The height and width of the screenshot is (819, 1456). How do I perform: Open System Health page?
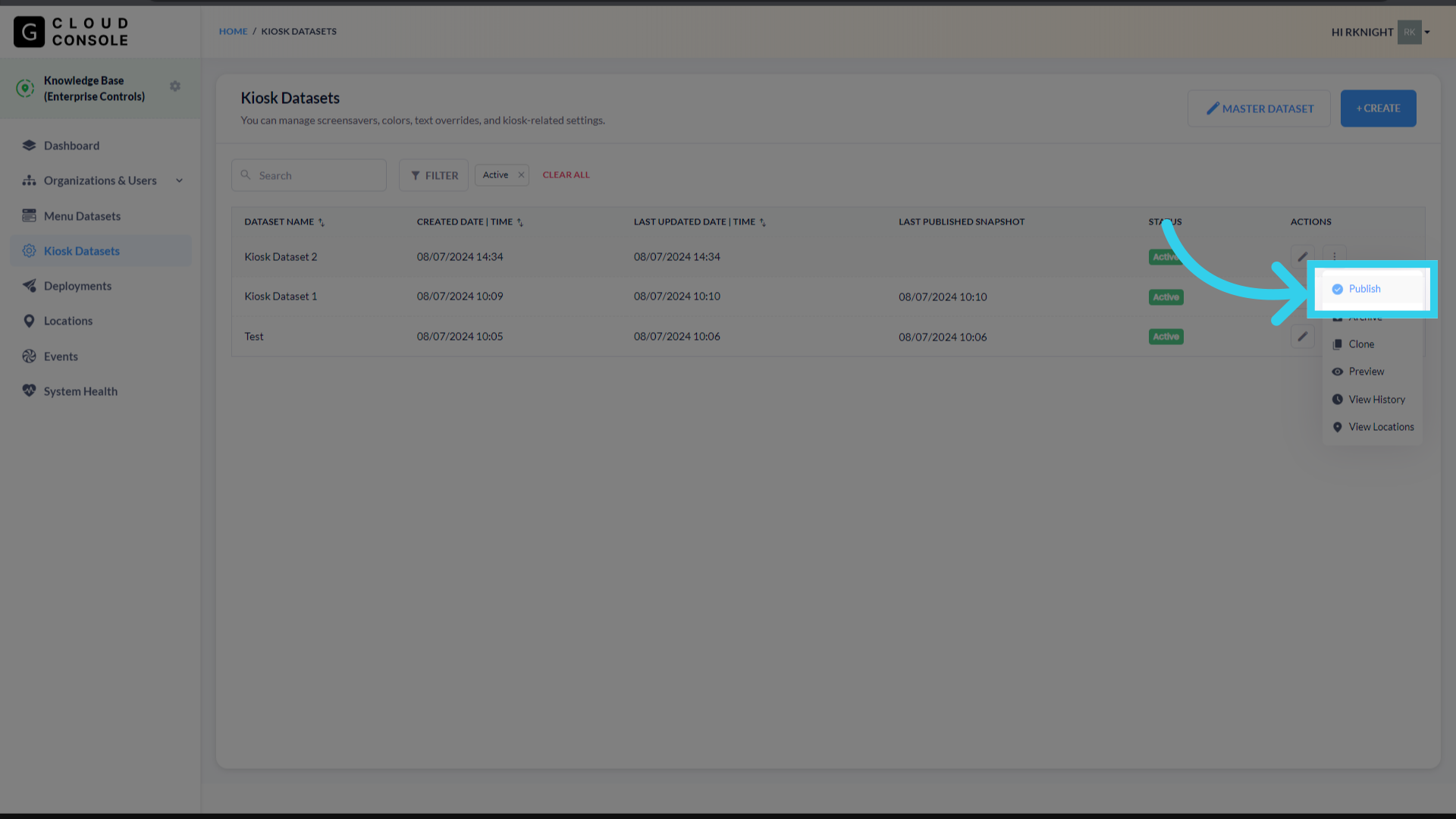pyautogui.click(x=80, y=391)
